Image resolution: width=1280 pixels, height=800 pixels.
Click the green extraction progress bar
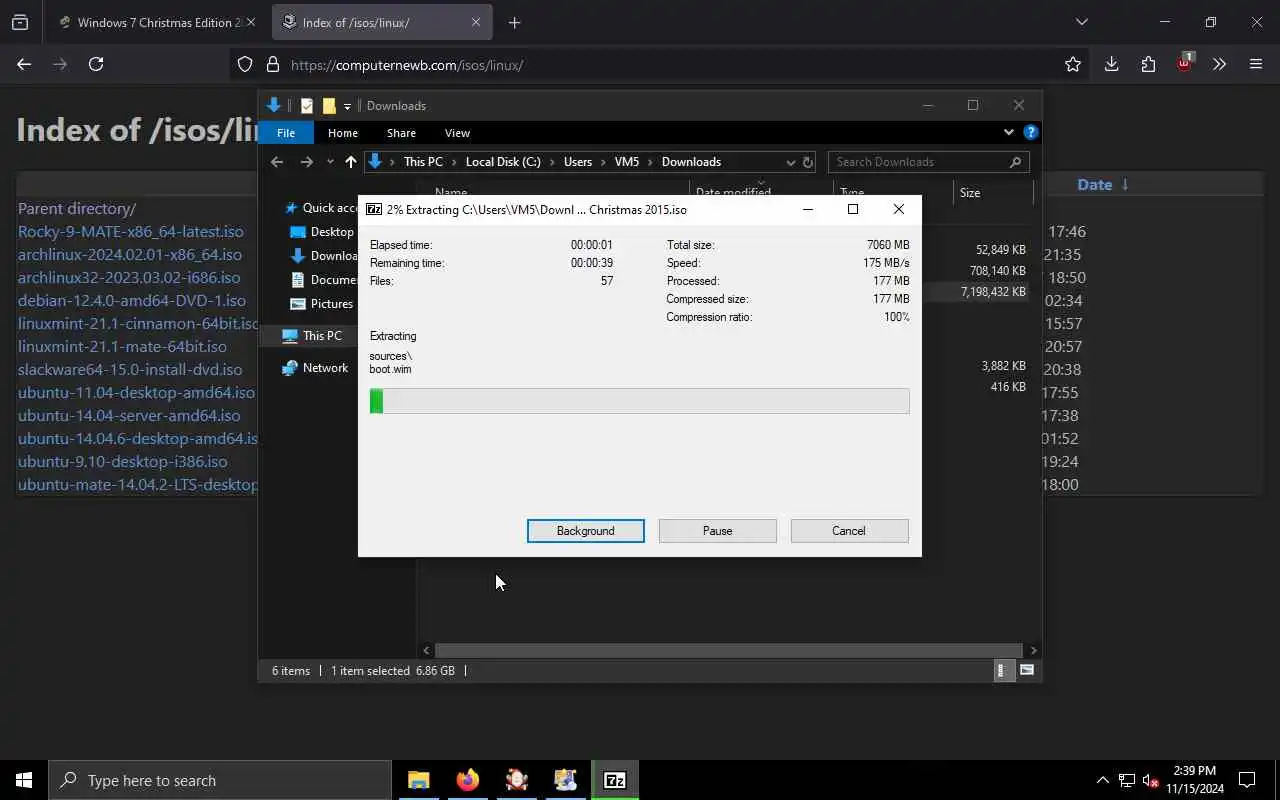coord(640,401)
